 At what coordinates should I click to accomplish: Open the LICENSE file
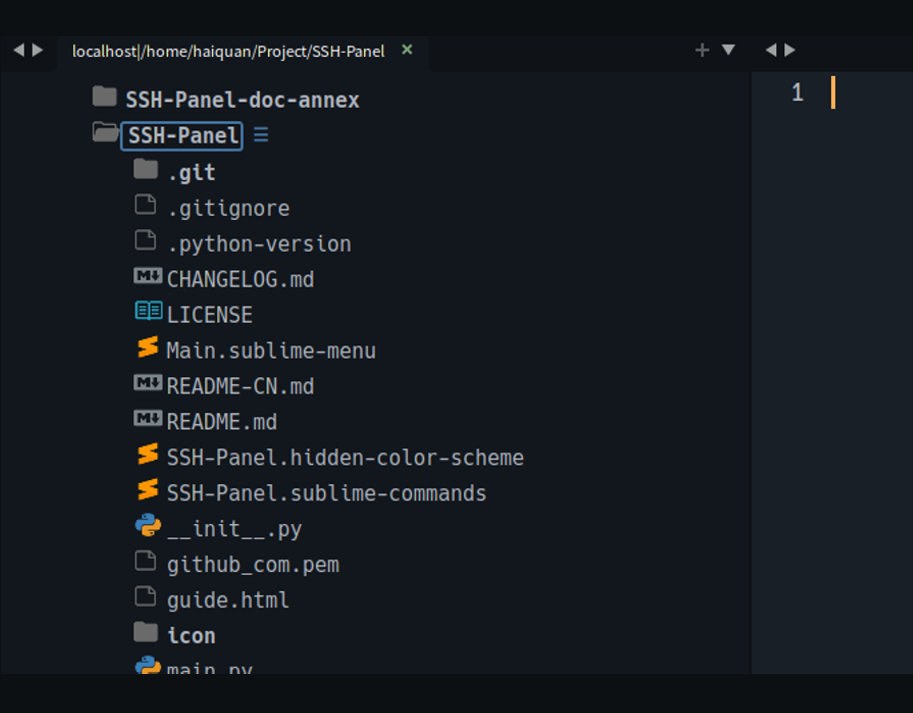click(210, 315)
